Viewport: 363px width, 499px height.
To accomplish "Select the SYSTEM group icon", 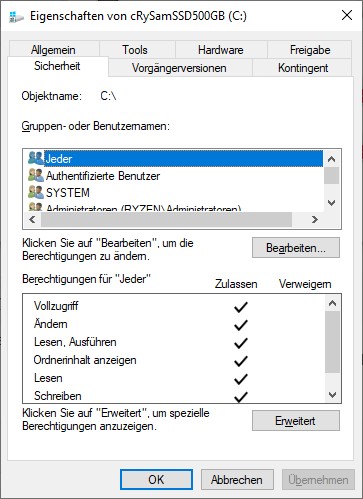I will click(x=36, y=192).
